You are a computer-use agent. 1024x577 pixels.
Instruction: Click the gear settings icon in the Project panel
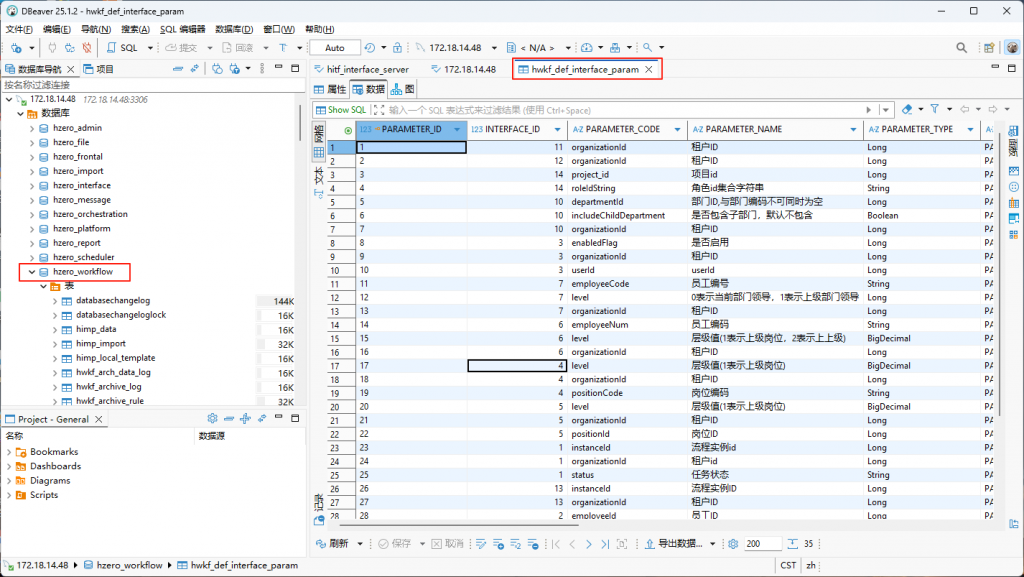click(212, 419)
